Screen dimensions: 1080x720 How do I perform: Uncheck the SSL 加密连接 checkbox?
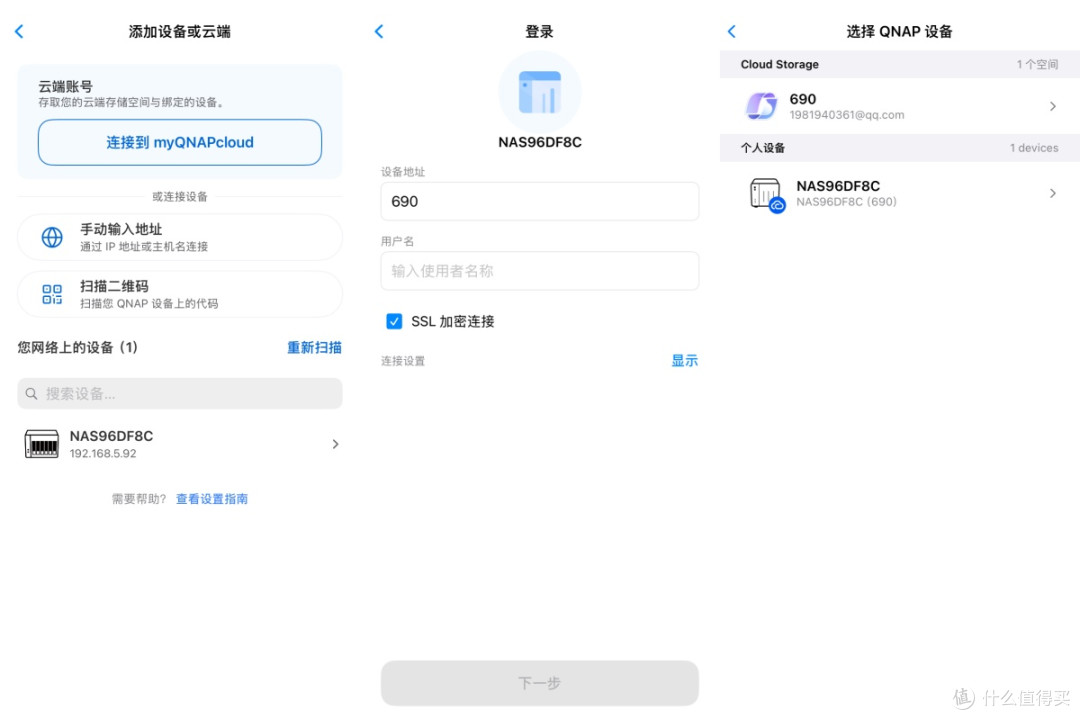pyautogui.click(x=394, y=321)
